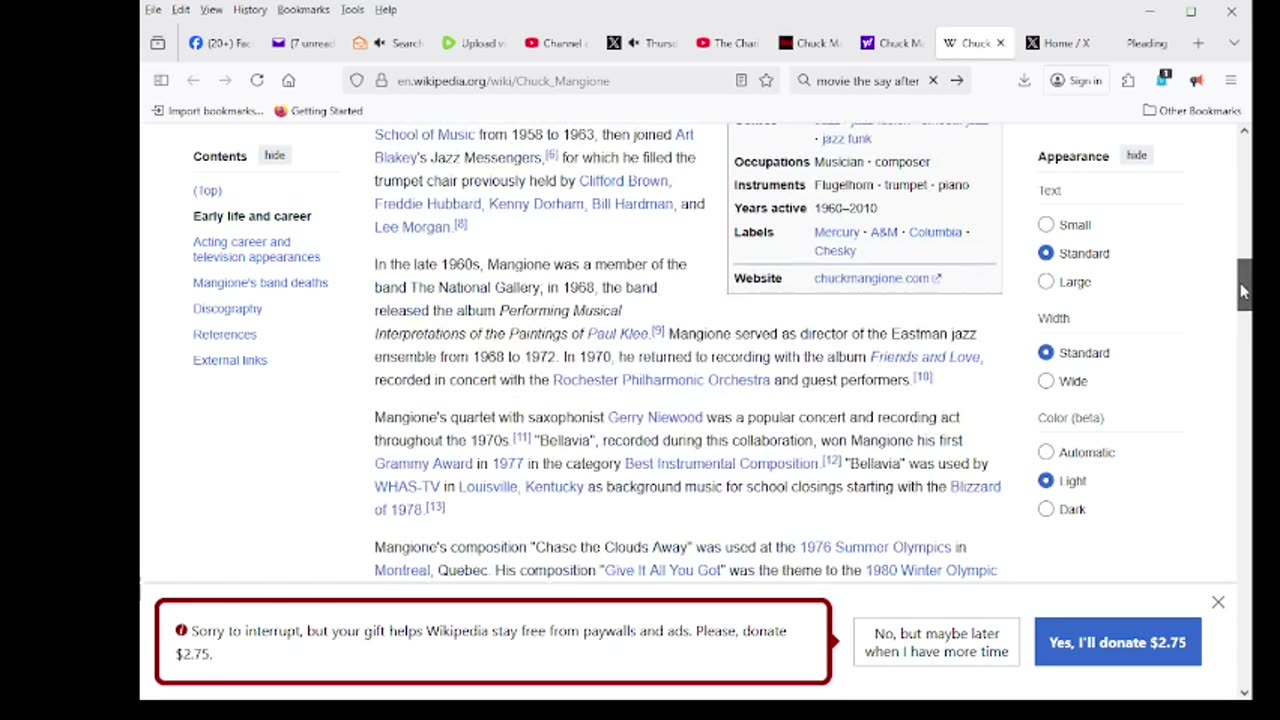
Task: Select Wide page width
Action: [x=1046, y=381]
